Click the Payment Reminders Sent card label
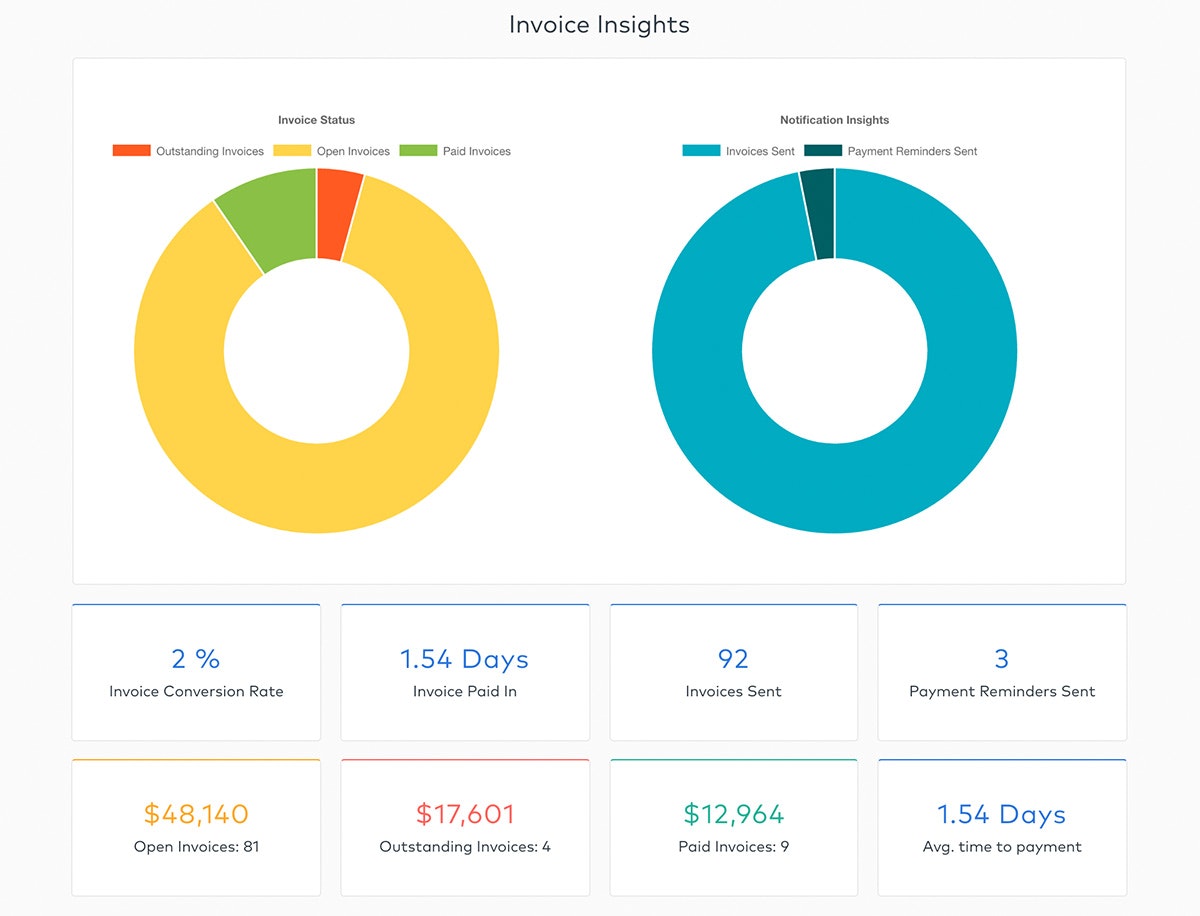Image resolution: width=1200 pixels, height=916 pixels. 1002,691
